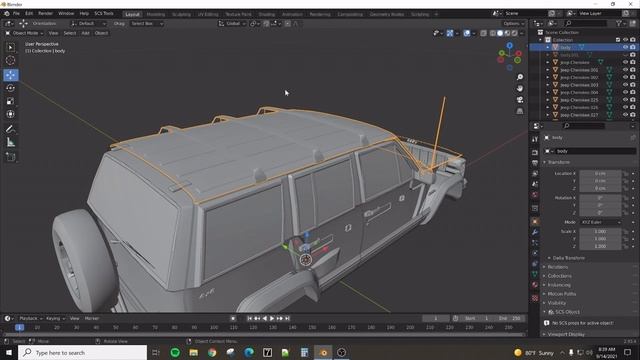Switch to the Modeling workspace tab
Image resolution: width=640 pixels, height=360 pixels.
[x=156, y=14]
